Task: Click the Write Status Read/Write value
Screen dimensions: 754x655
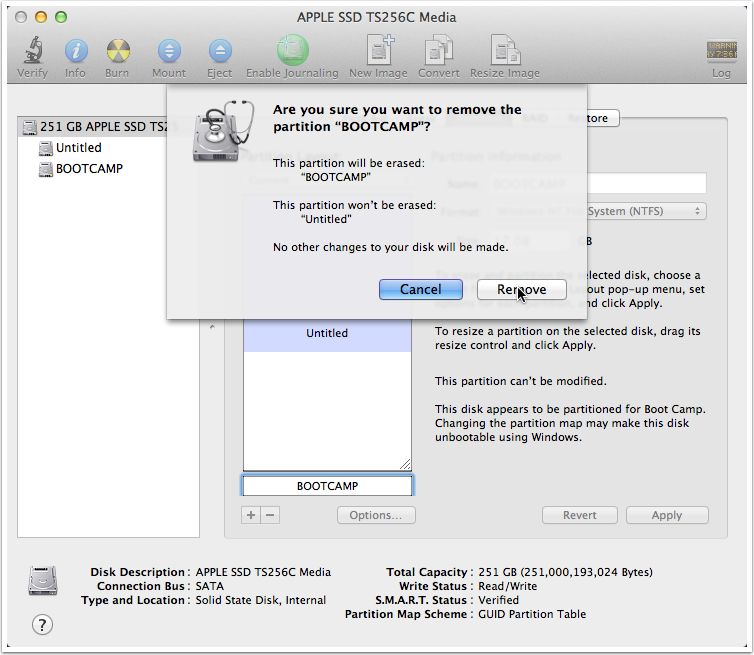Action: 507,586
